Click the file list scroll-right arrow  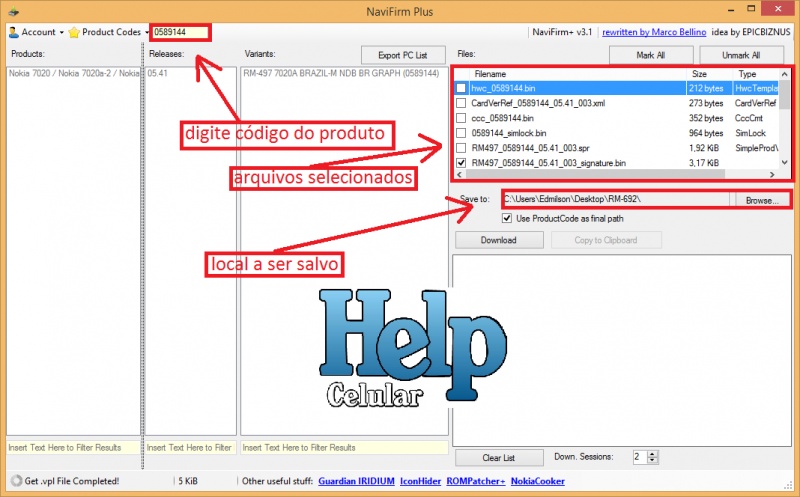coord(772,175)
